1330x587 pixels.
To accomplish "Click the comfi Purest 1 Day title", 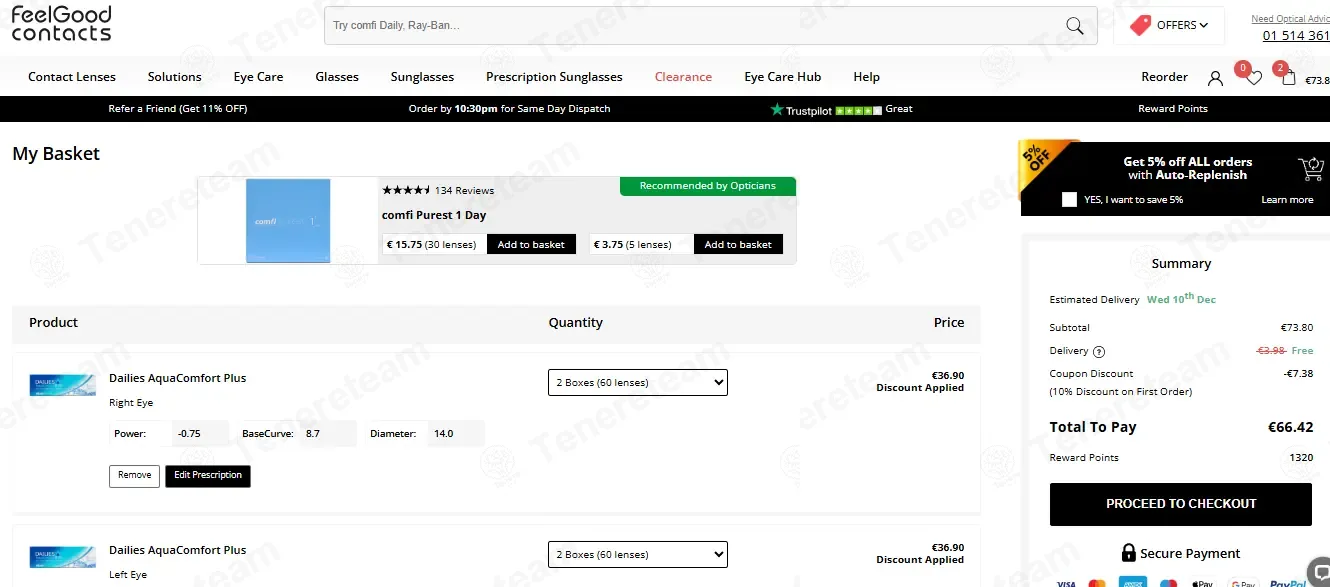I will (434, 215).
